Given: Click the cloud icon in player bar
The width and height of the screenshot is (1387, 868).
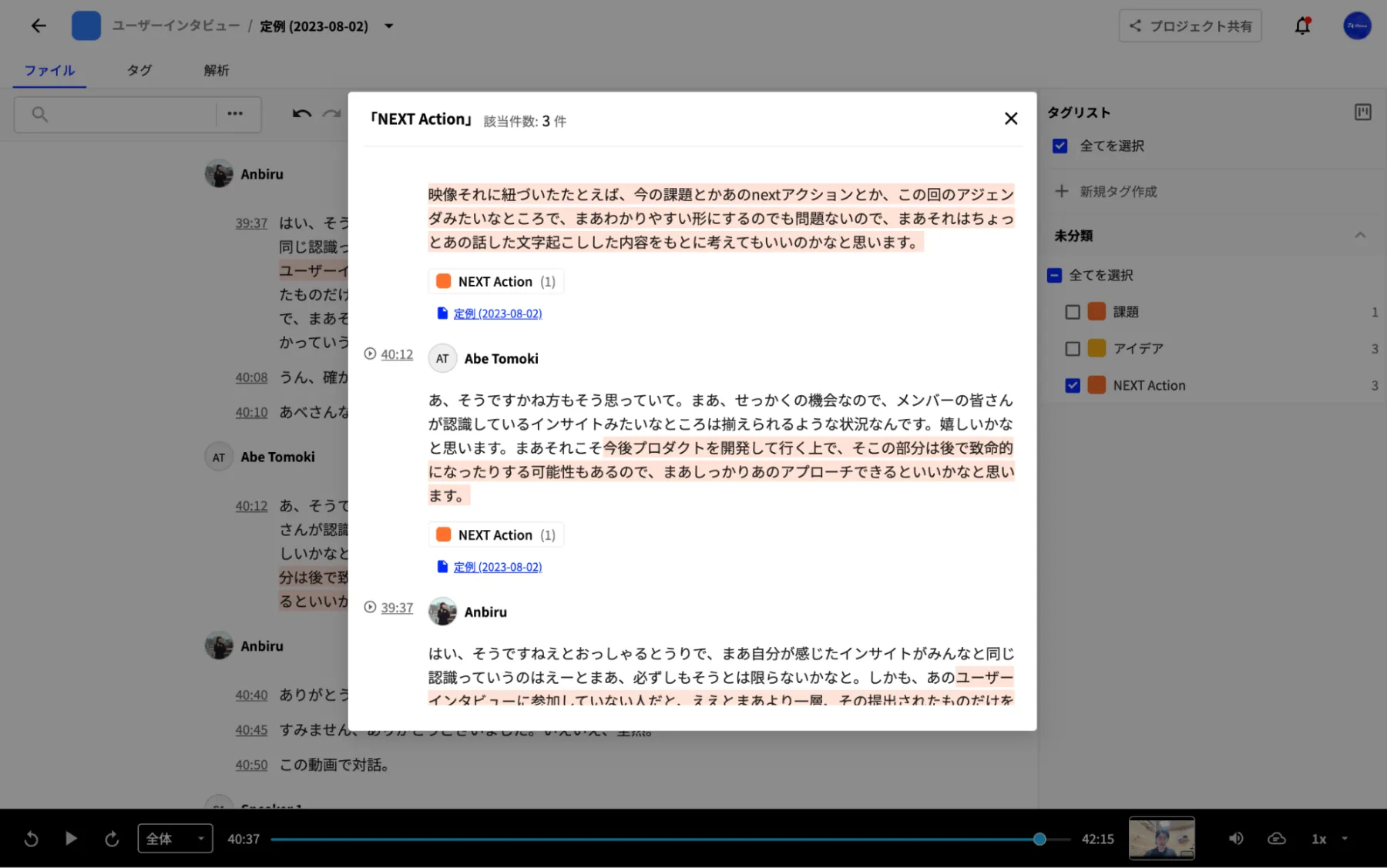Looking at the screenshot, I should [1277, 839].
